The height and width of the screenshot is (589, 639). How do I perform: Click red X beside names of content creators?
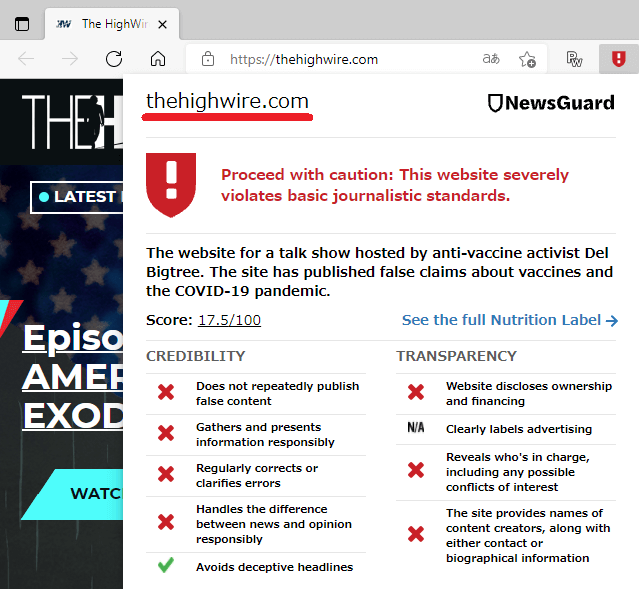[x=416, y=534]
